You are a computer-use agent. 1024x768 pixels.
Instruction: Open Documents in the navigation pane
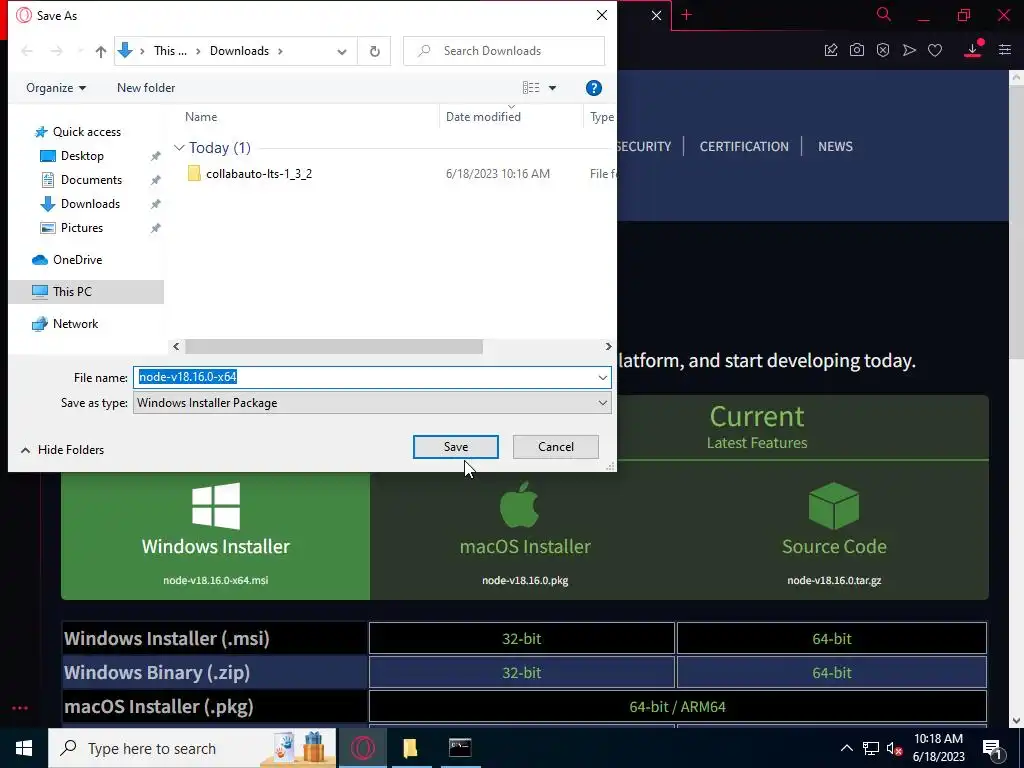(91, 180)
